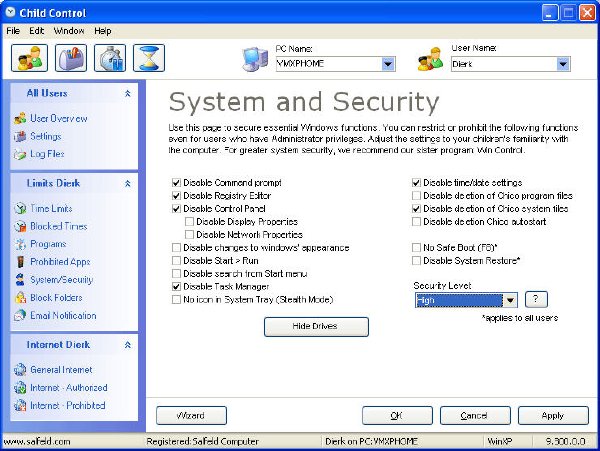Open the Block Folders link
This screenshot has height=451, width=600.
coord(56,298)
